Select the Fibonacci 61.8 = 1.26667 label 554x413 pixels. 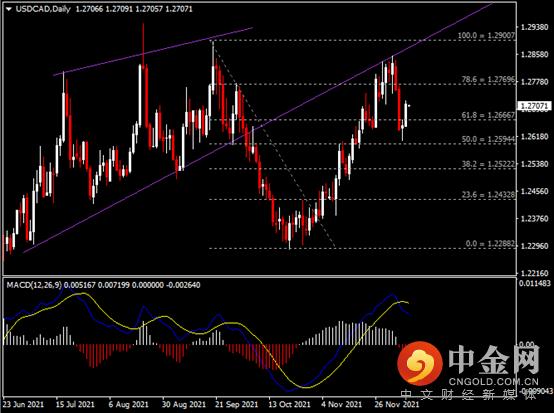tap(488, 115)
